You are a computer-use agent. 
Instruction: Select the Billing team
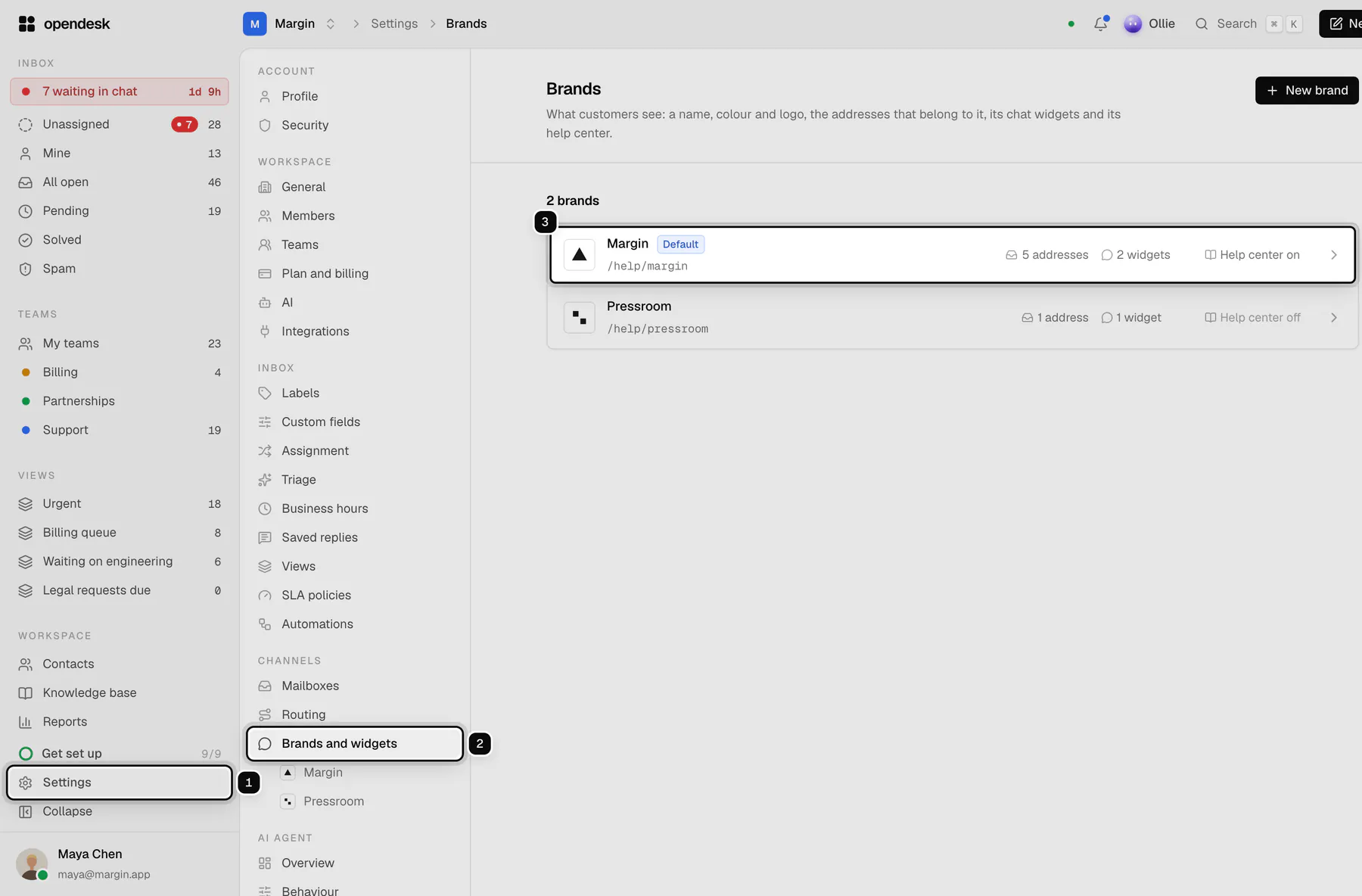[x=120, y=372]
